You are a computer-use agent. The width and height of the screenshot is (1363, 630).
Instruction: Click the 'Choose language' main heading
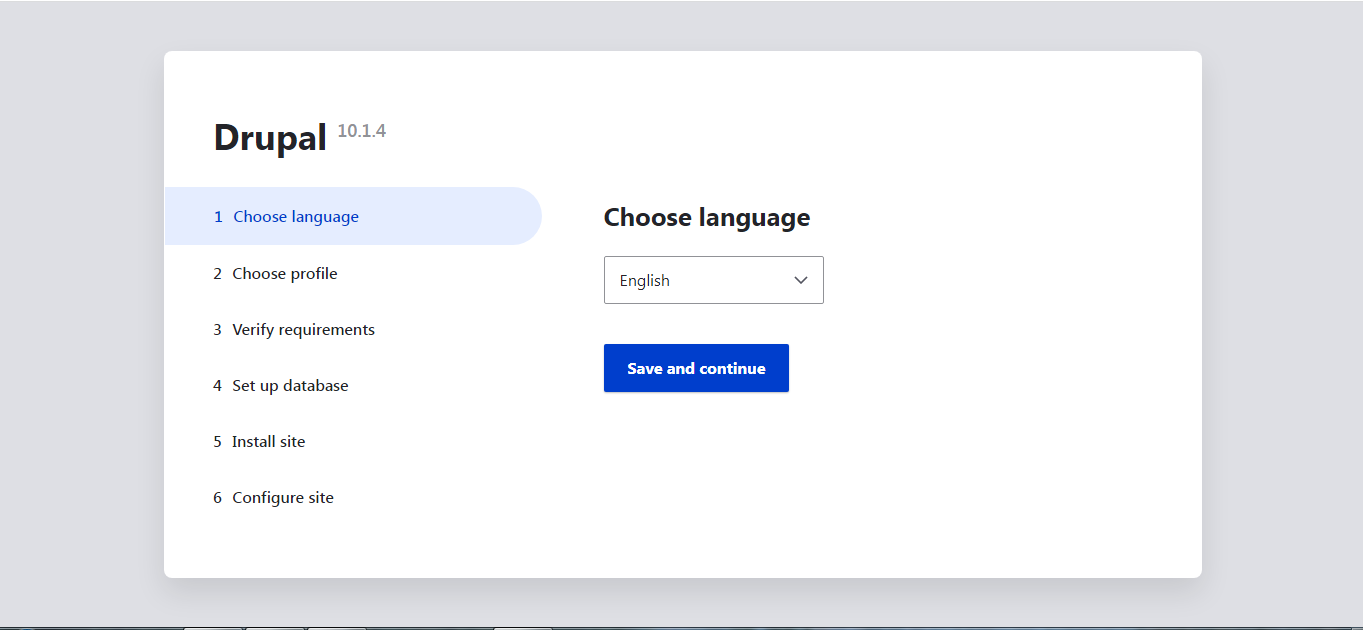(706, 217)
